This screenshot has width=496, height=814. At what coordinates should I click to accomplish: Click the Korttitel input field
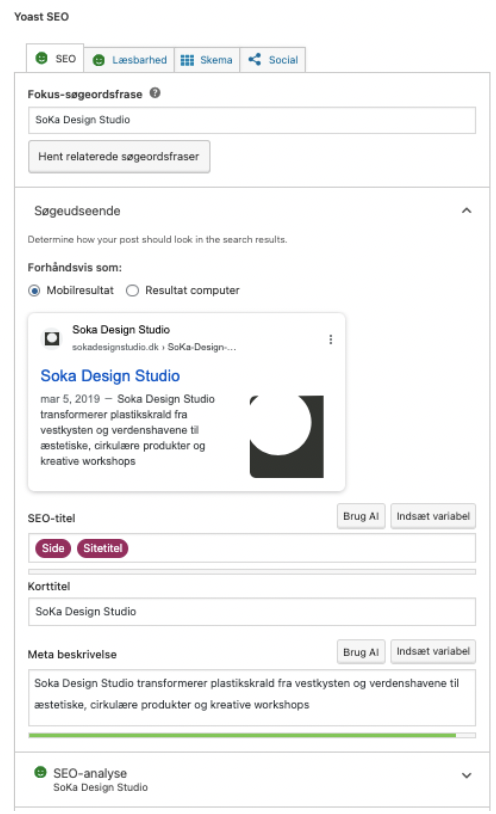click(252, 612)
